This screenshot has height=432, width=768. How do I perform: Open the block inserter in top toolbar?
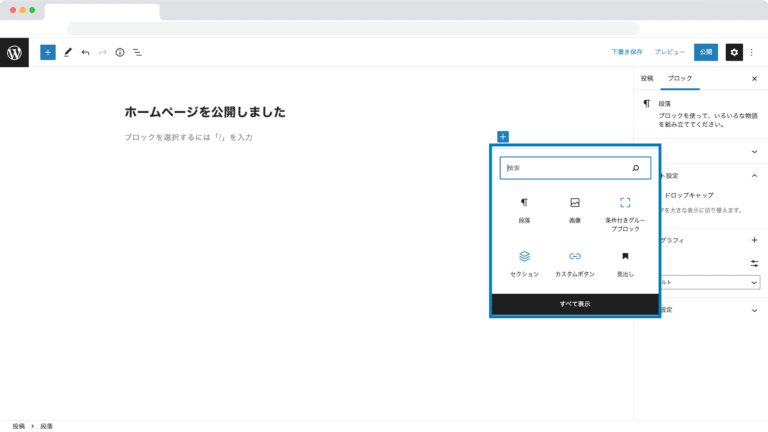[x=47, y=52]
